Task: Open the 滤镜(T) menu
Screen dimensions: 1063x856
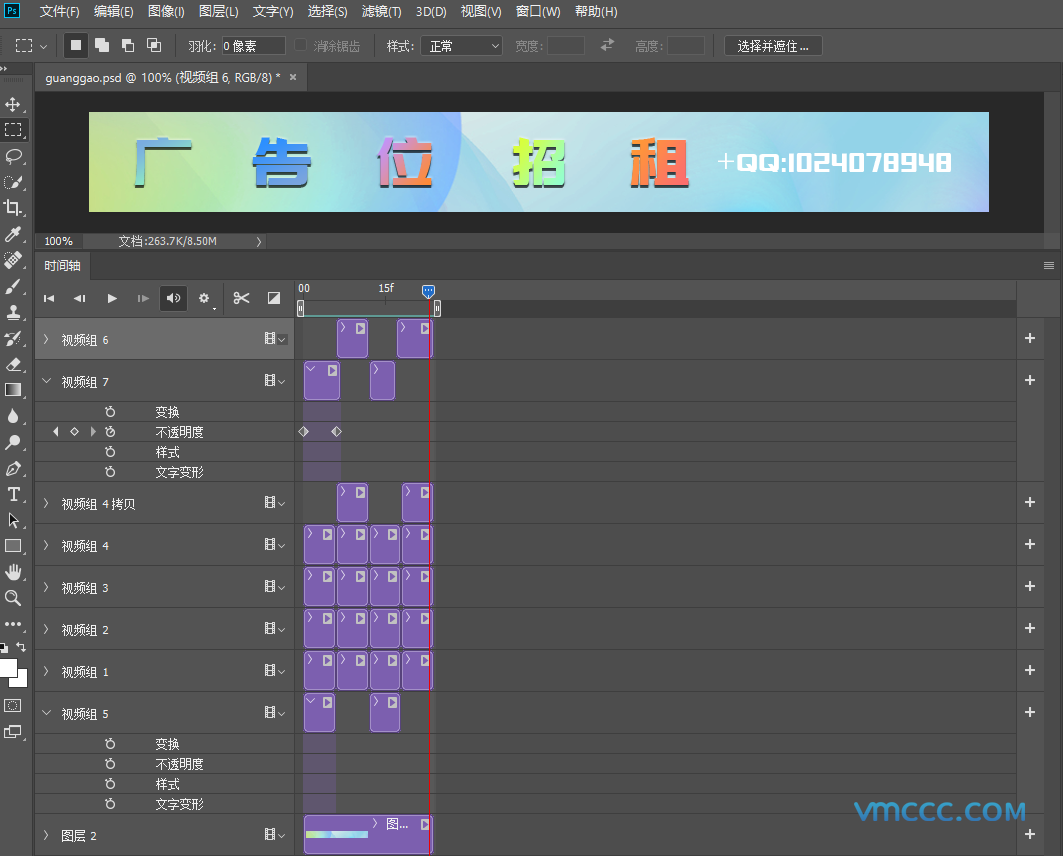Action: pyautogui.click(x=381, y=12)
